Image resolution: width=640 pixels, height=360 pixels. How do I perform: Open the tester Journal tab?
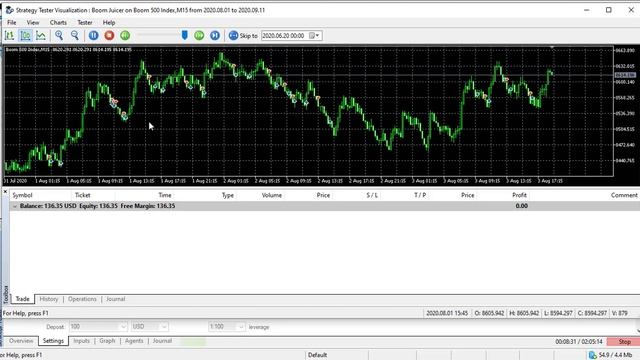tap(162, 341)
